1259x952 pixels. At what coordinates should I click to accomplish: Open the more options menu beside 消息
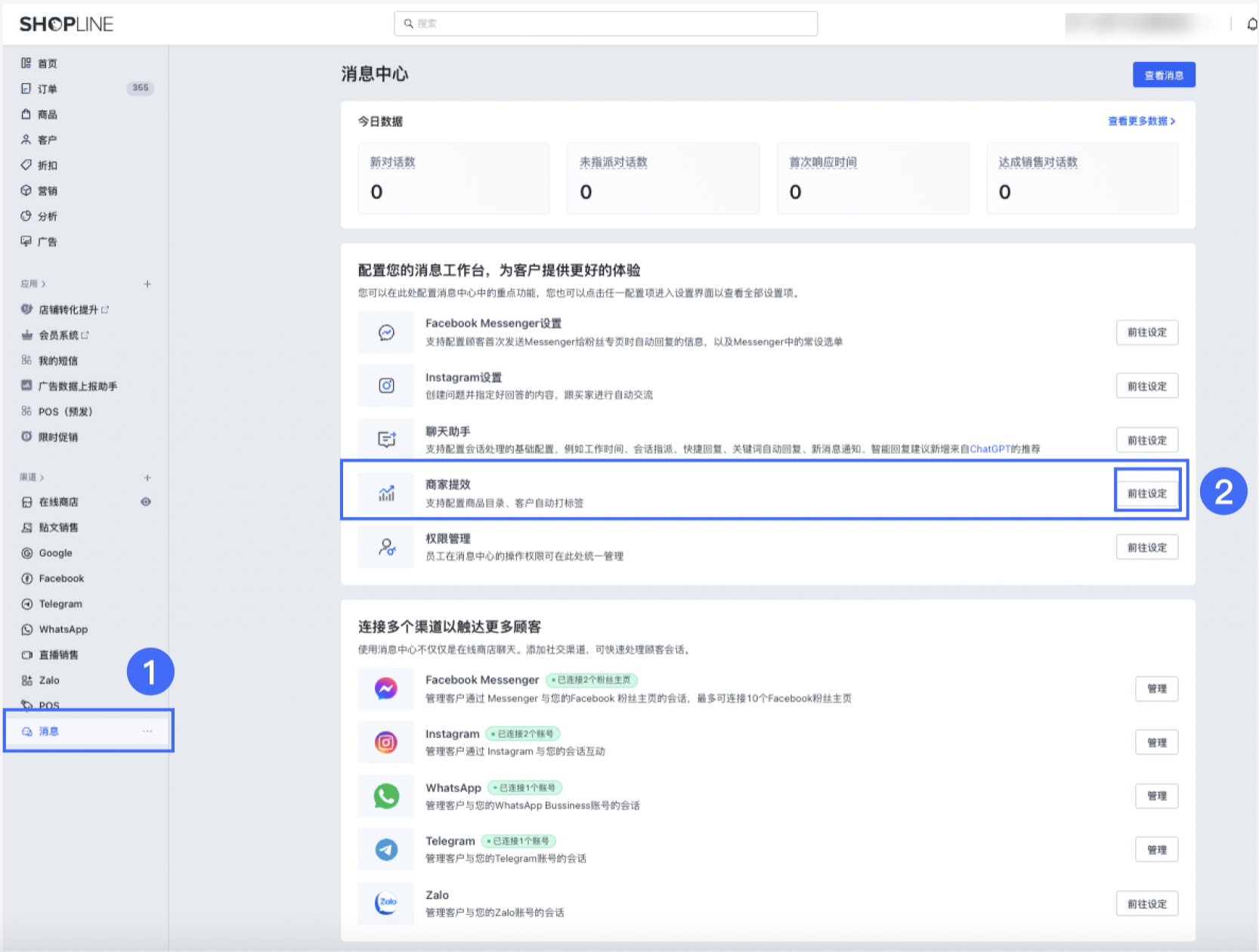[147, 731]
